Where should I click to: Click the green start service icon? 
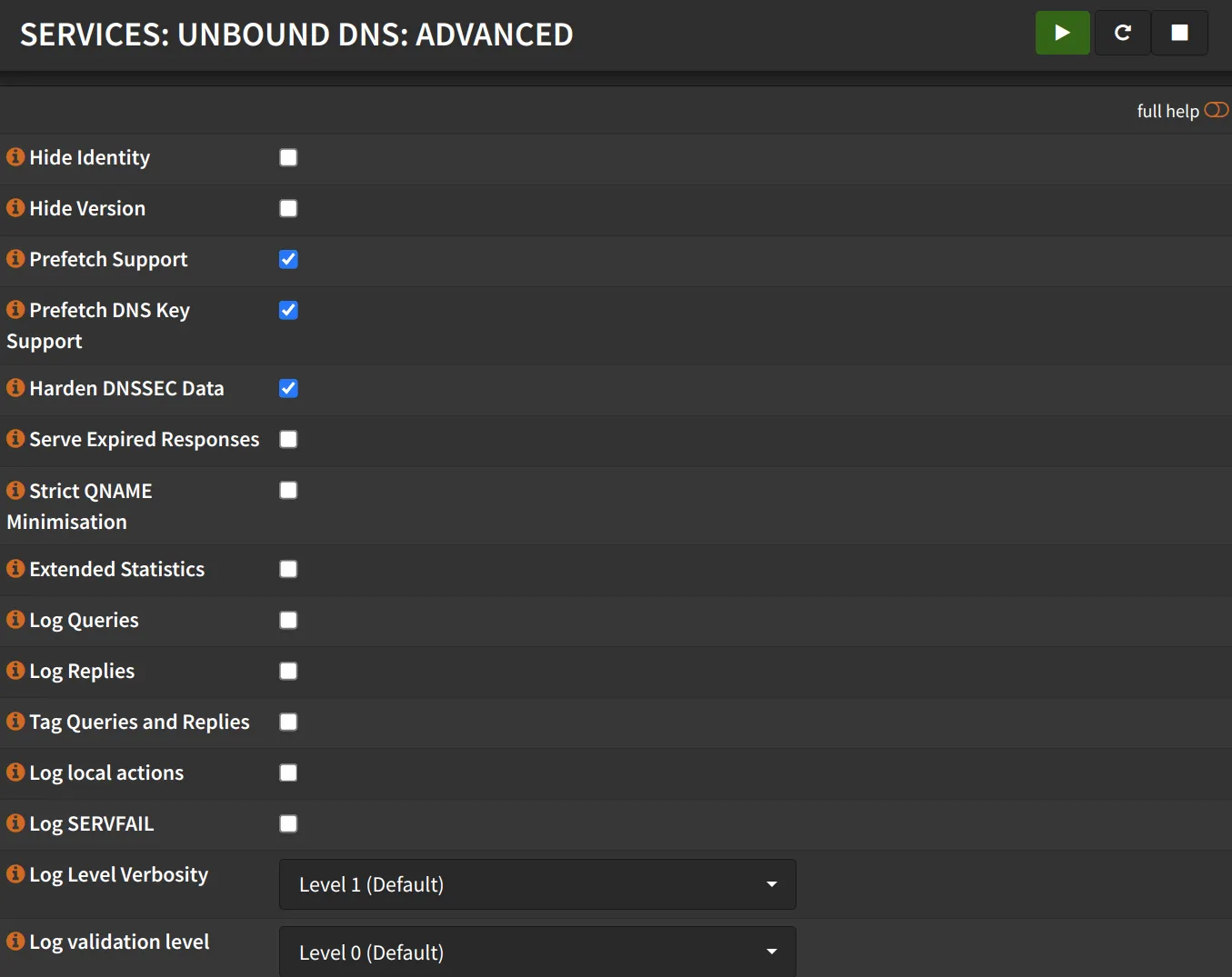[1062, 33]
